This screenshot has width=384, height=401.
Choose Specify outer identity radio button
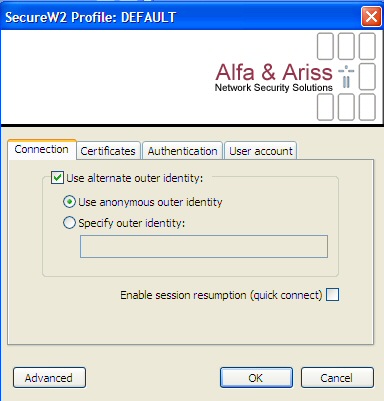pyautogui.click(x=69, y=223)
